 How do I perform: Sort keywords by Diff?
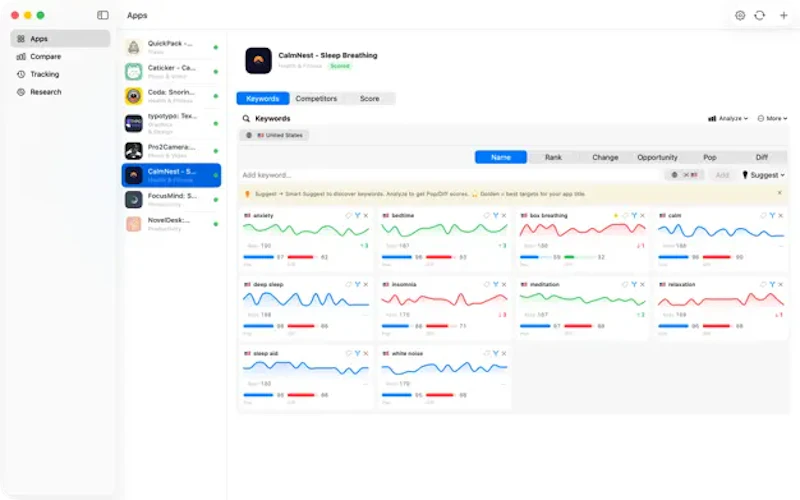click(762, 157)
